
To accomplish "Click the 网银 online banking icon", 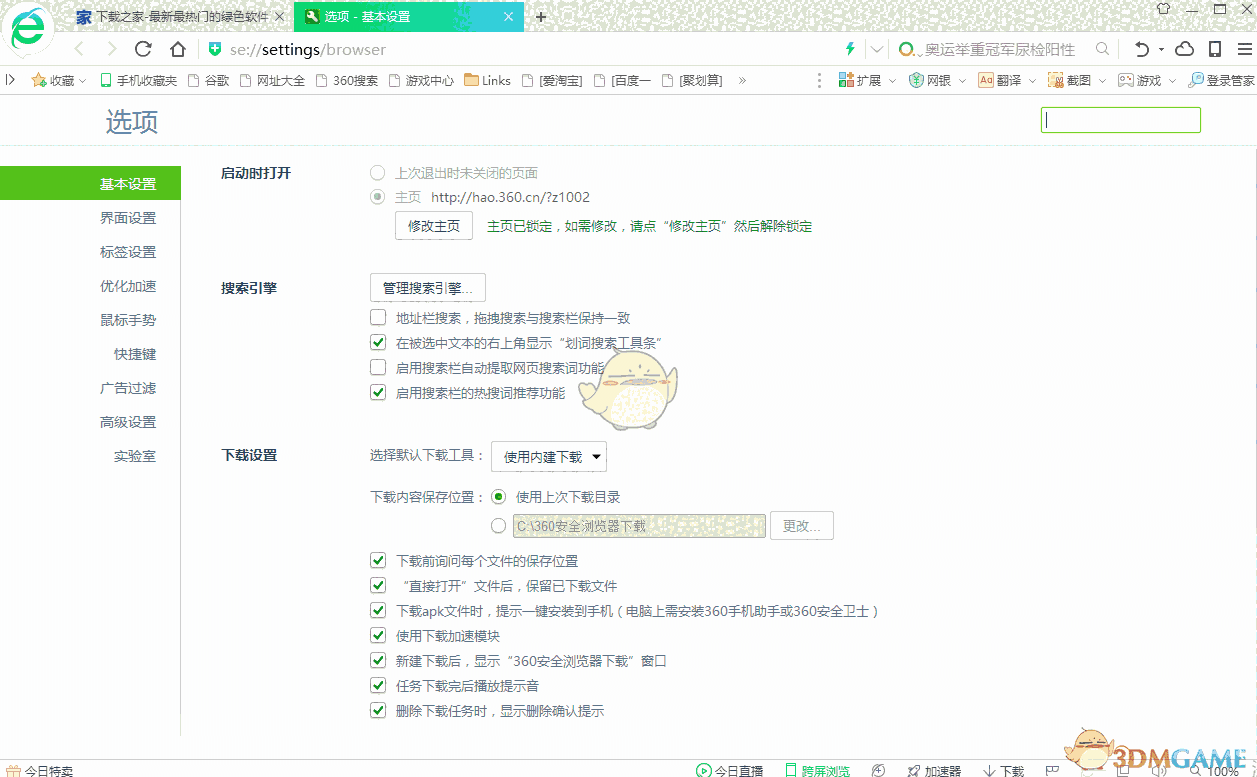I will pyautogui.click(x=930, y=81).
